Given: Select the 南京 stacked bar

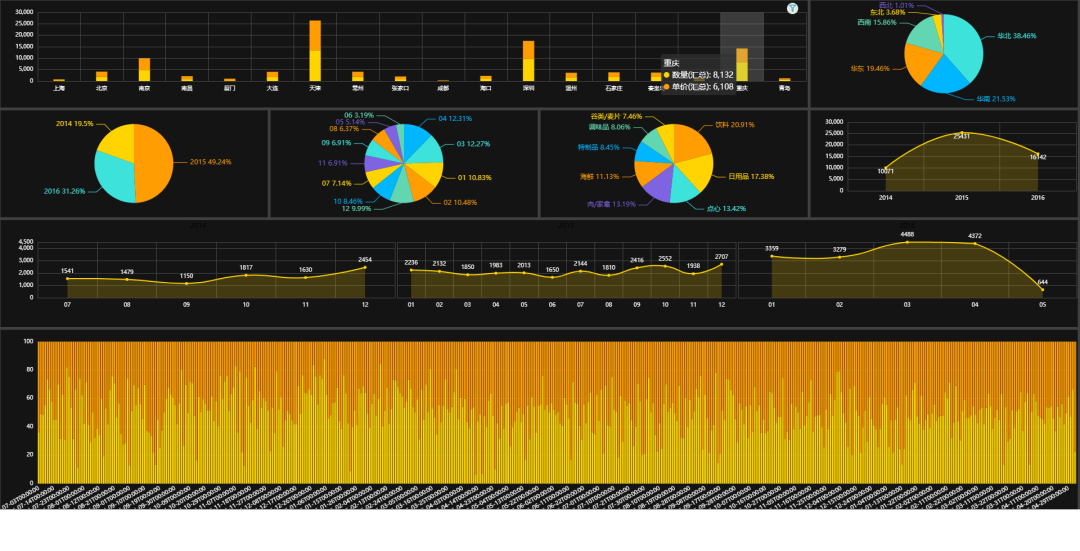Looking at the screenshot, I should [x=144, y=70].
